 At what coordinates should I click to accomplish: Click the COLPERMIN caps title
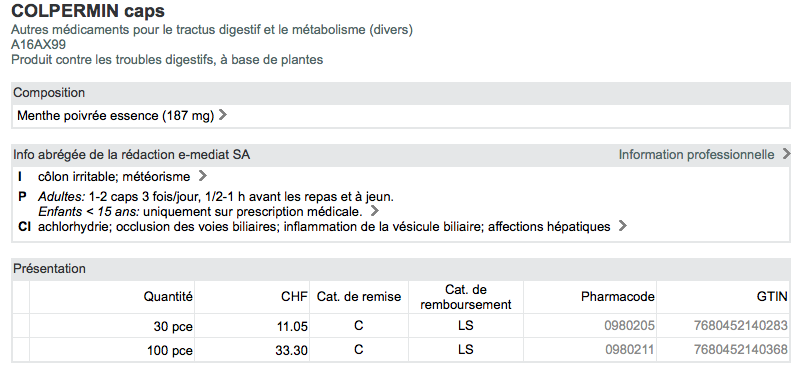(x=88, y=11)
